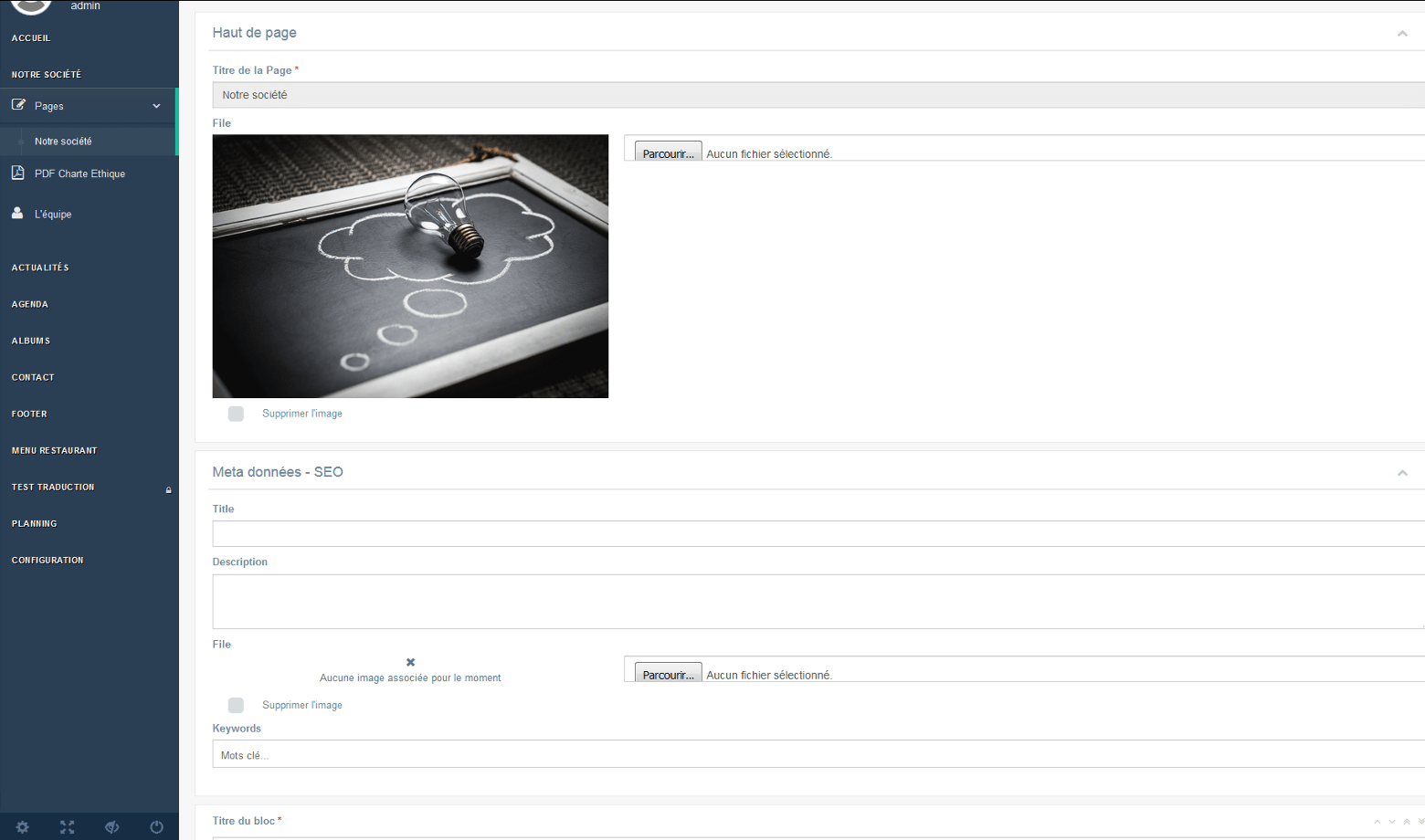The image size is (1425, 840).
Task: Open settings gear in sidebar footer
Action: (x=22, y=827)
